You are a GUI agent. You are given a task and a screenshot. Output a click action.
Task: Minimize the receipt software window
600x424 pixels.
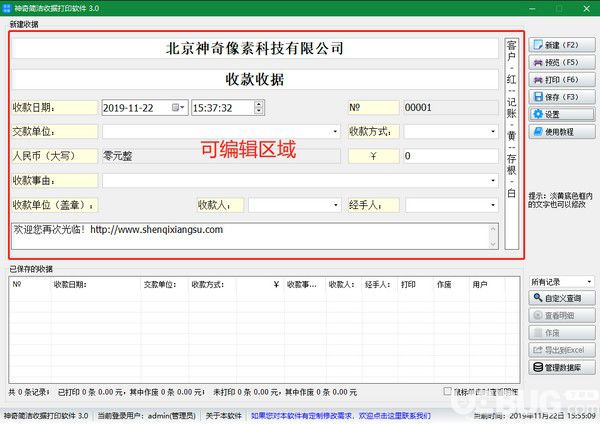point(532,8)
